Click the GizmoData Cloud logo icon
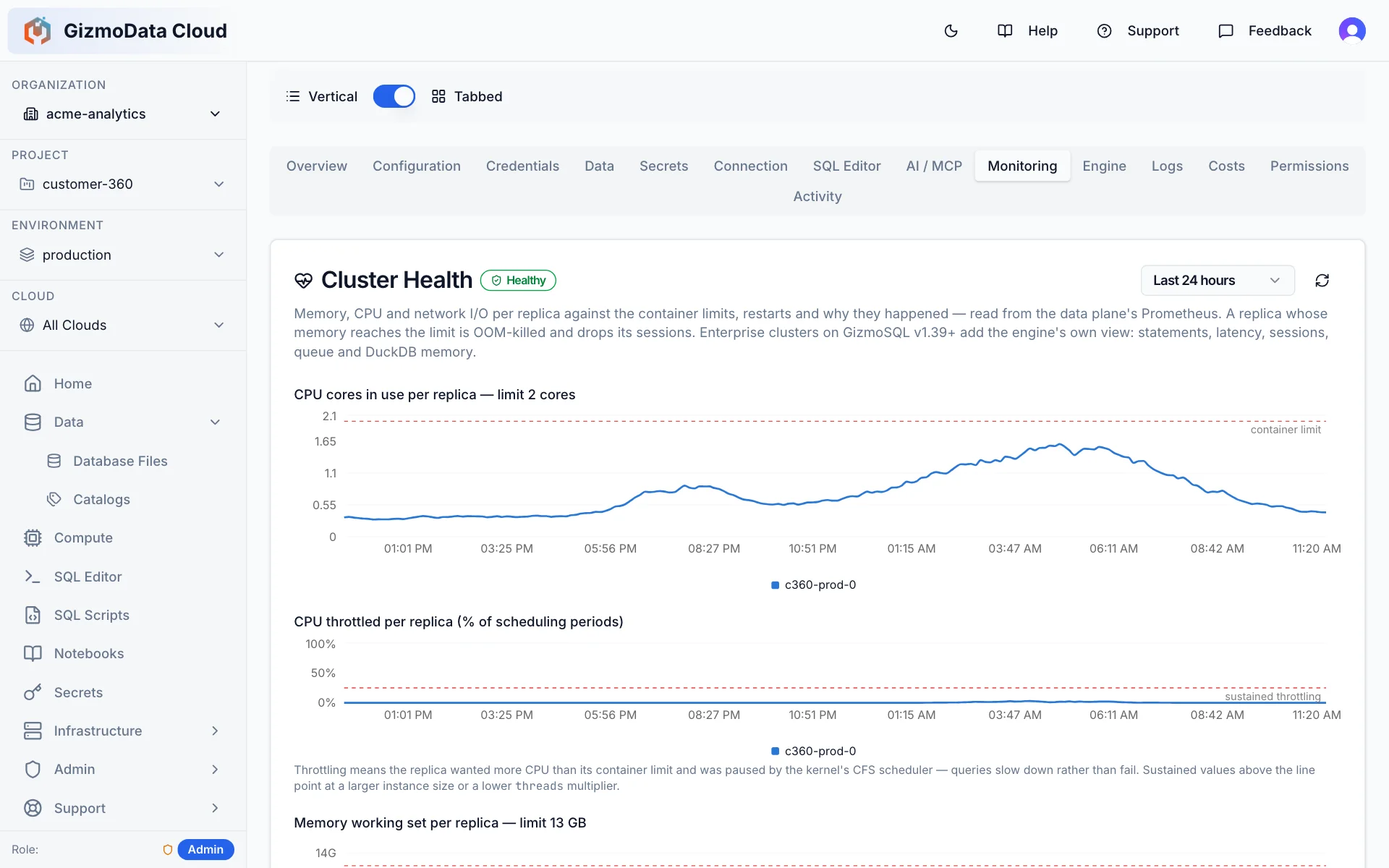 point(38,30)
